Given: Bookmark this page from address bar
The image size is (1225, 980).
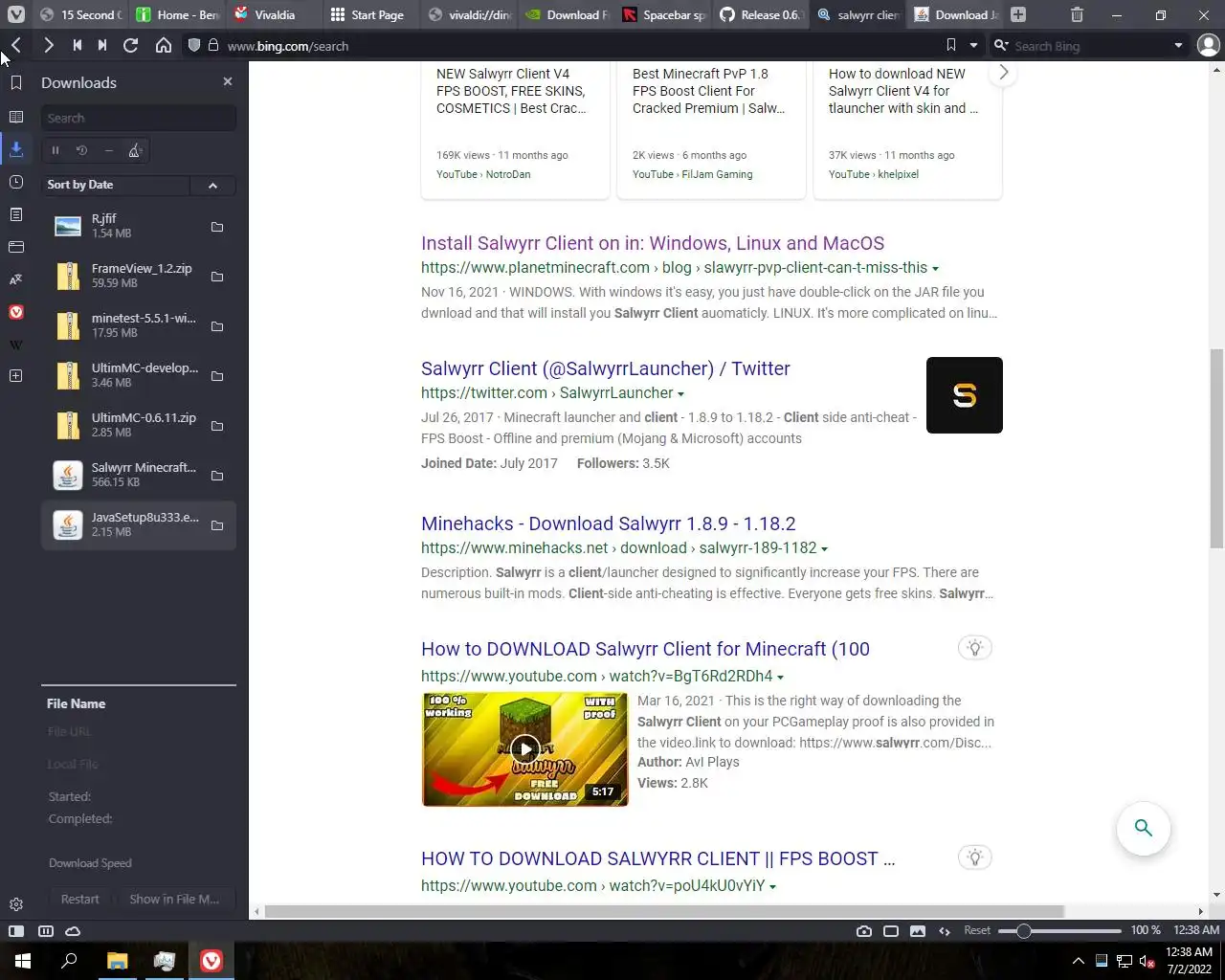Looking at the screenshot, I should pos(950,45).
